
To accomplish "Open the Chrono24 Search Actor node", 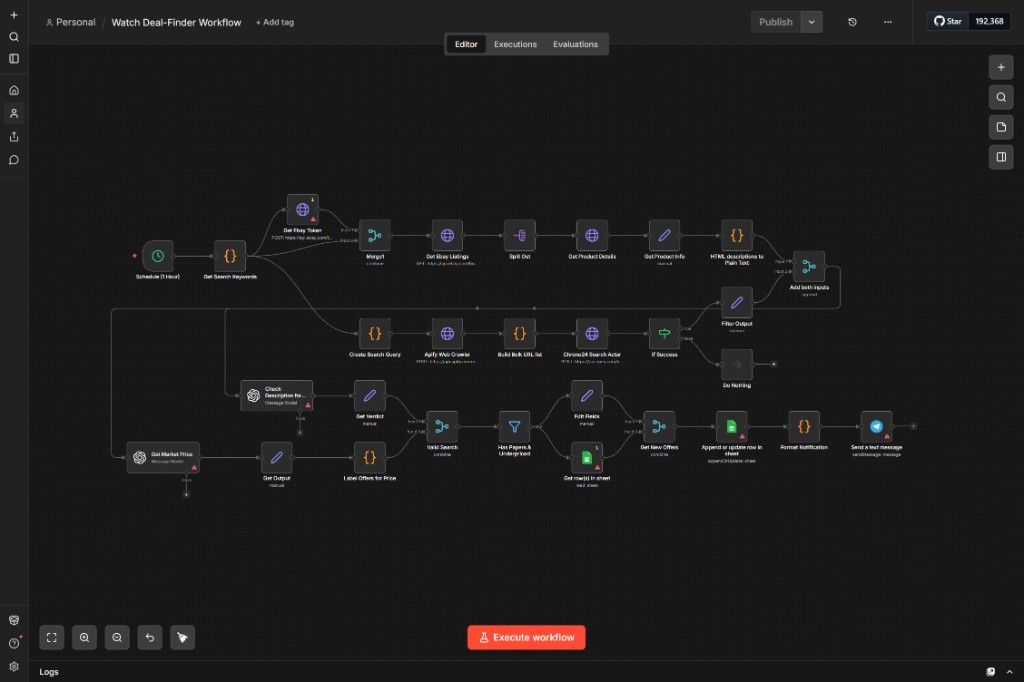I will [x=592, y=333].
